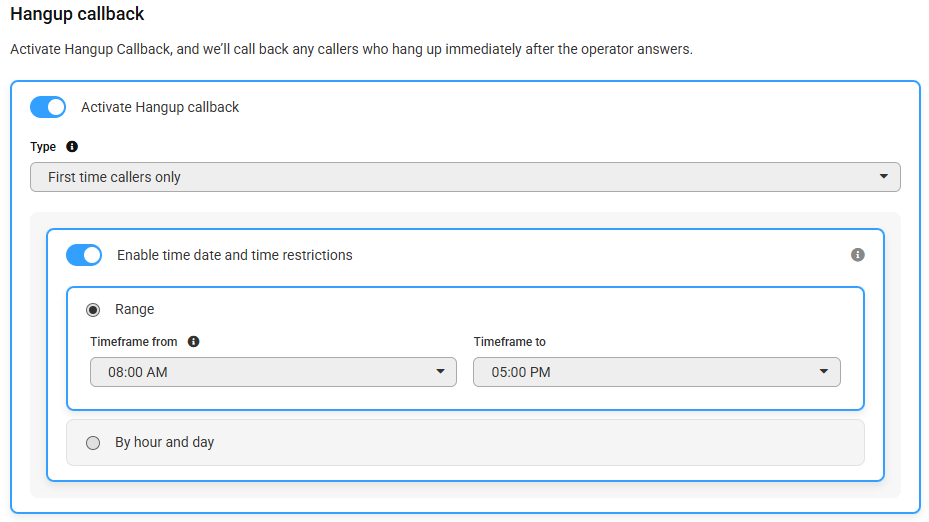Open the First time callers only dropdown
The width and height of the screenshot is (929, 522).
coord(465,177)
